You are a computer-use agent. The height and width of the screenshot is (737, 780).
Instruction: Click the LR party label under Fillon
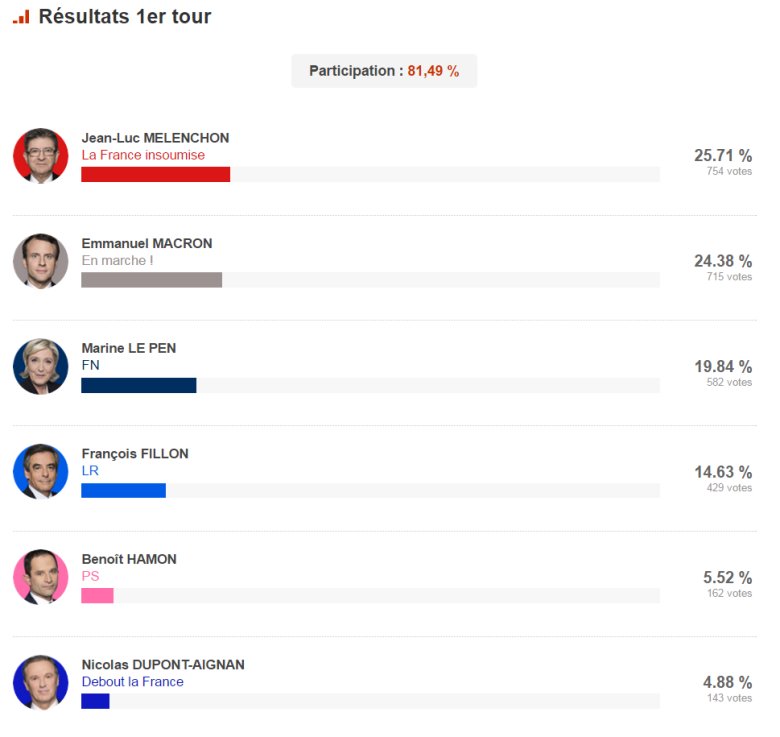coord(90,471)
